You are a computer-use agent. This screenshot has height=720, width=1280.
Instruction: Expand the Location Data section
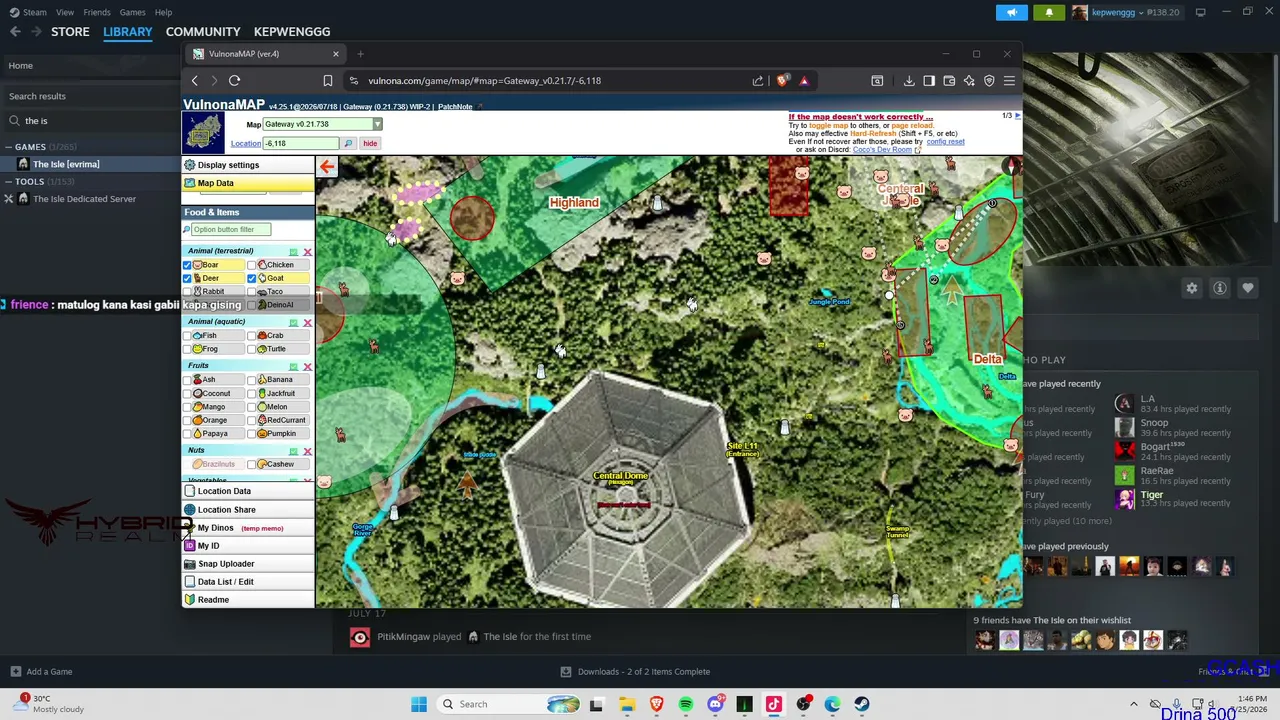248,491
